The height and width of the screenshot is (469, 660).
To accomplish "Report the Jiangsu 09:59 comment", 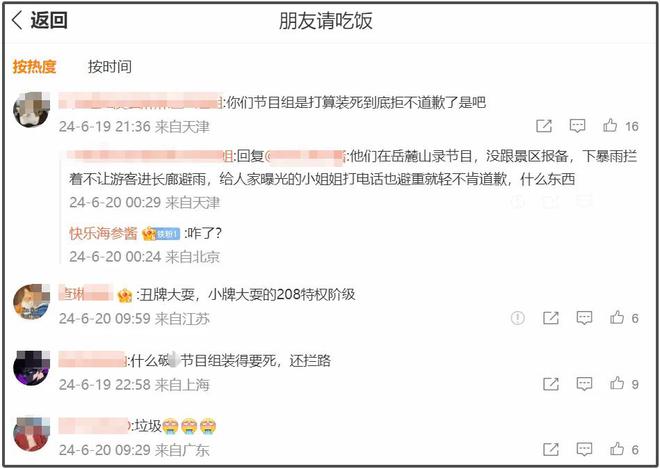I will tap(517, 318).
